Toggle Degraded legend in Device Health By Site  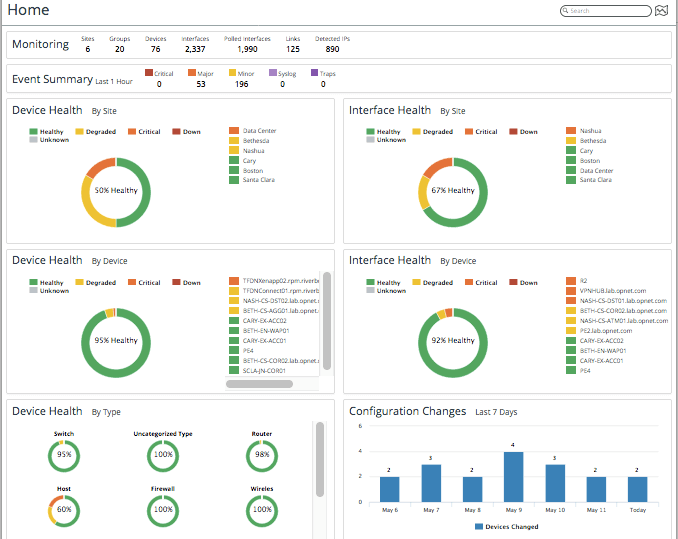[96, 132]
